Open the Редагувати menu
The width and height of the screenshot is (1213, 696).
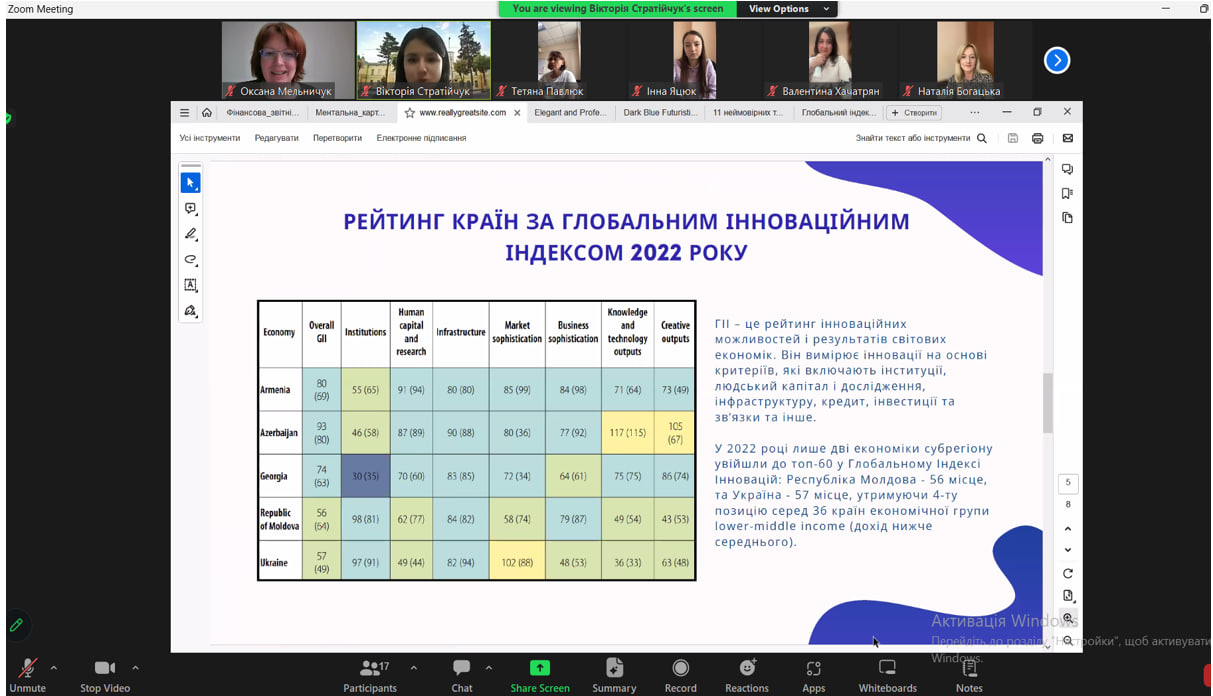(276, 139)
